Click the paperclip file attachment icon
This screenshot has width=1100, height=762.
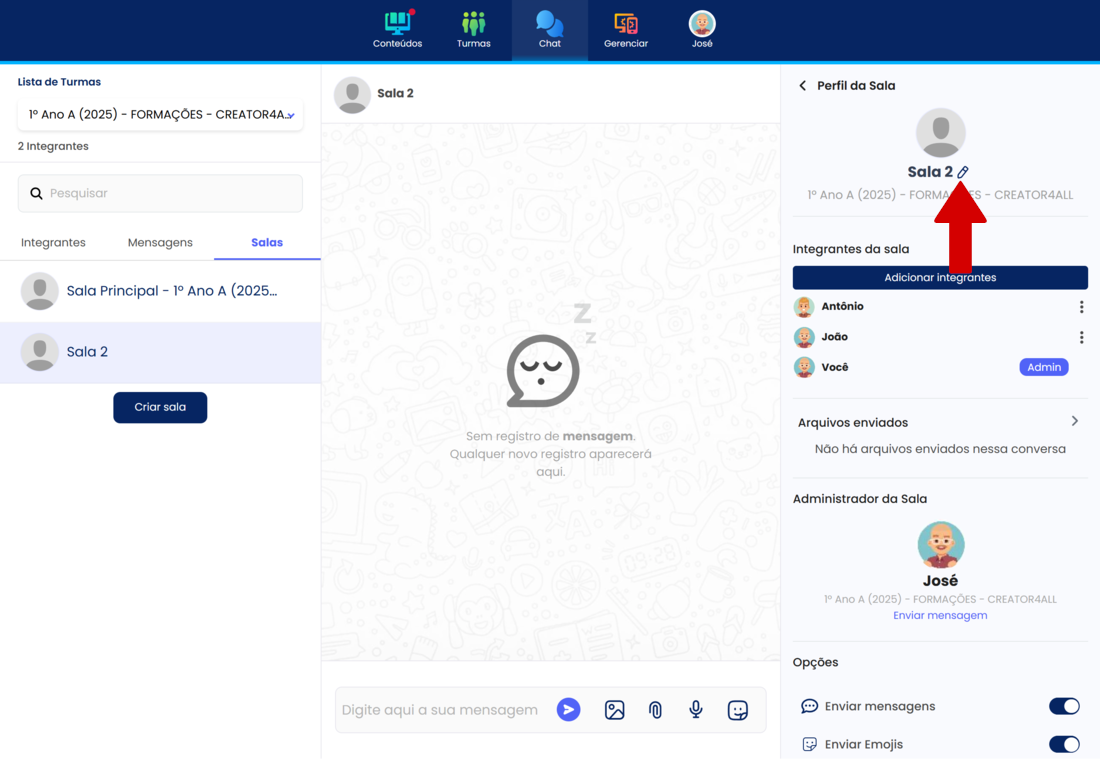(x=655, y=710)
